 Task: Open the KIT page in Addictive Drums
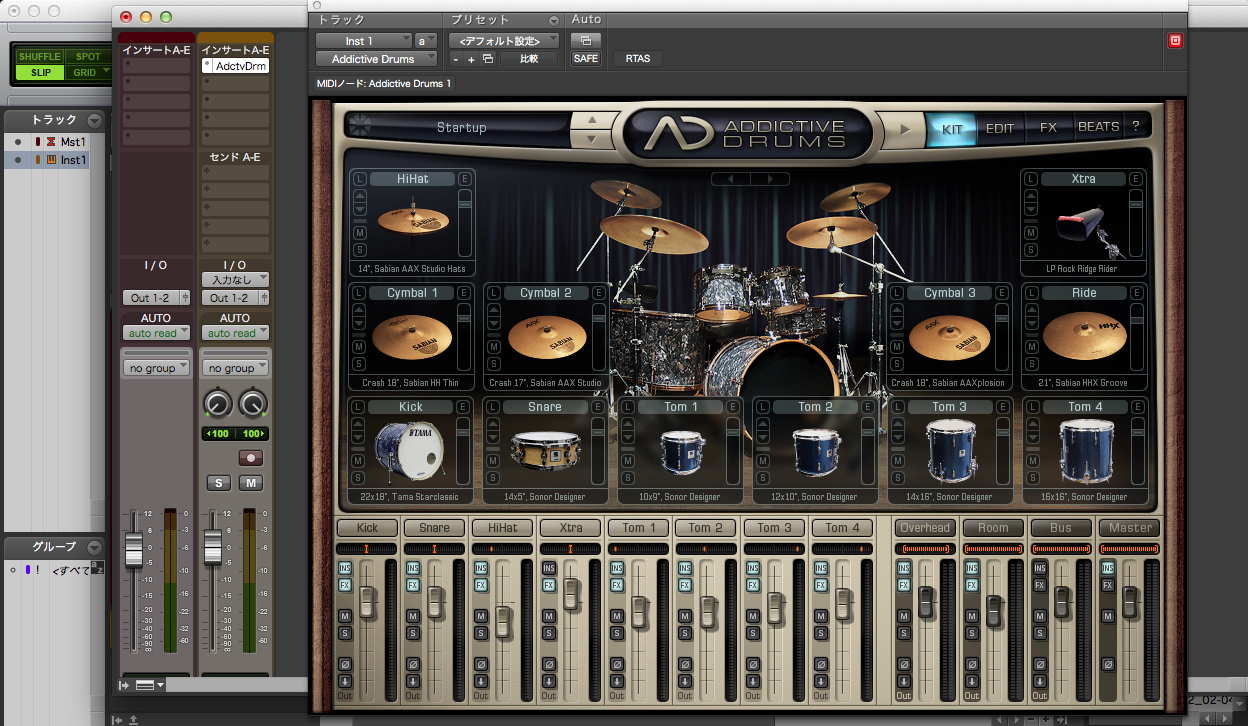[x=952, y=128]
